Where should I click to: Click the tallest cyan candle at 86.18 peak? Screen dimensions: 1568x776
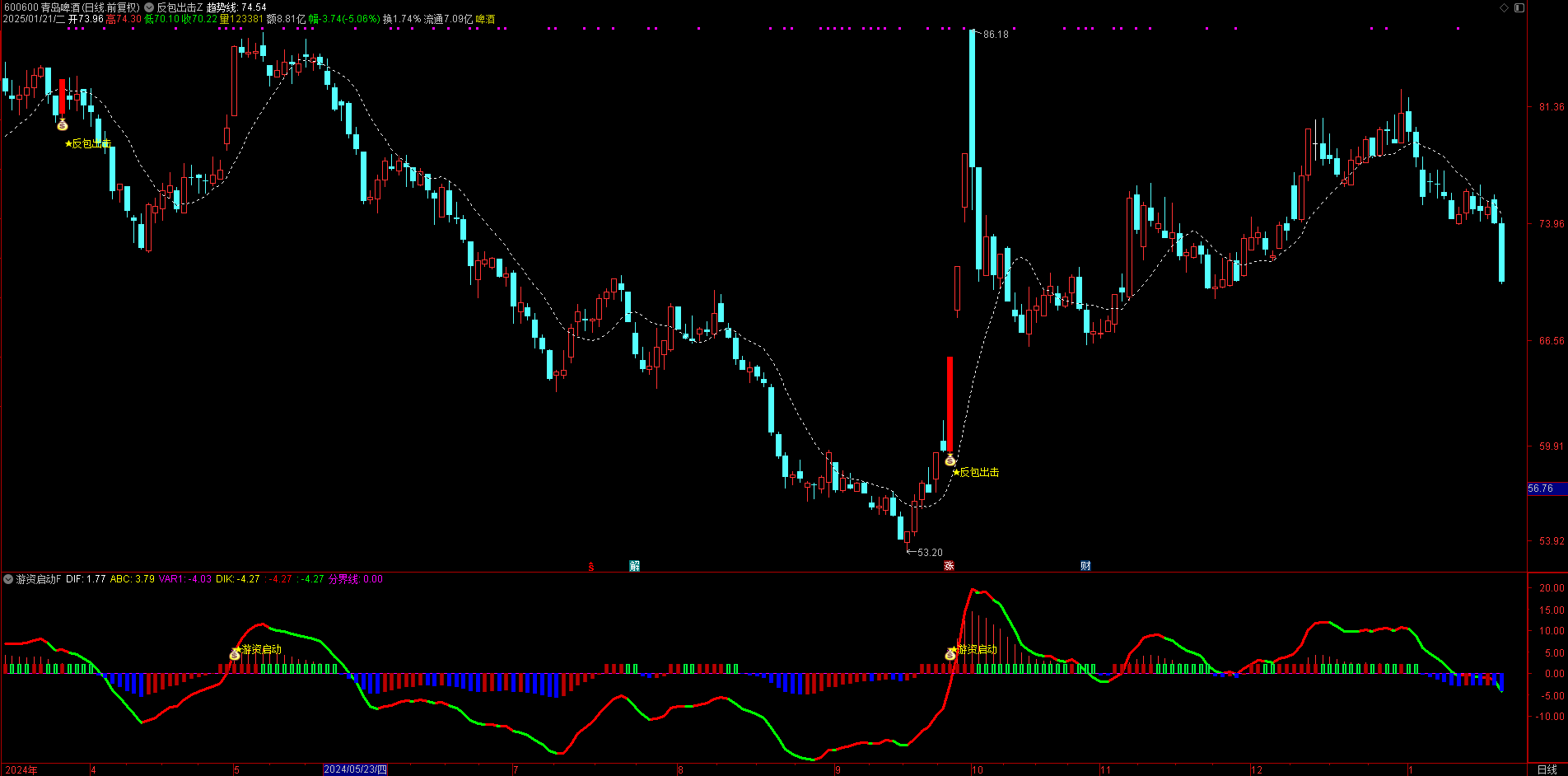pos(972,99)
